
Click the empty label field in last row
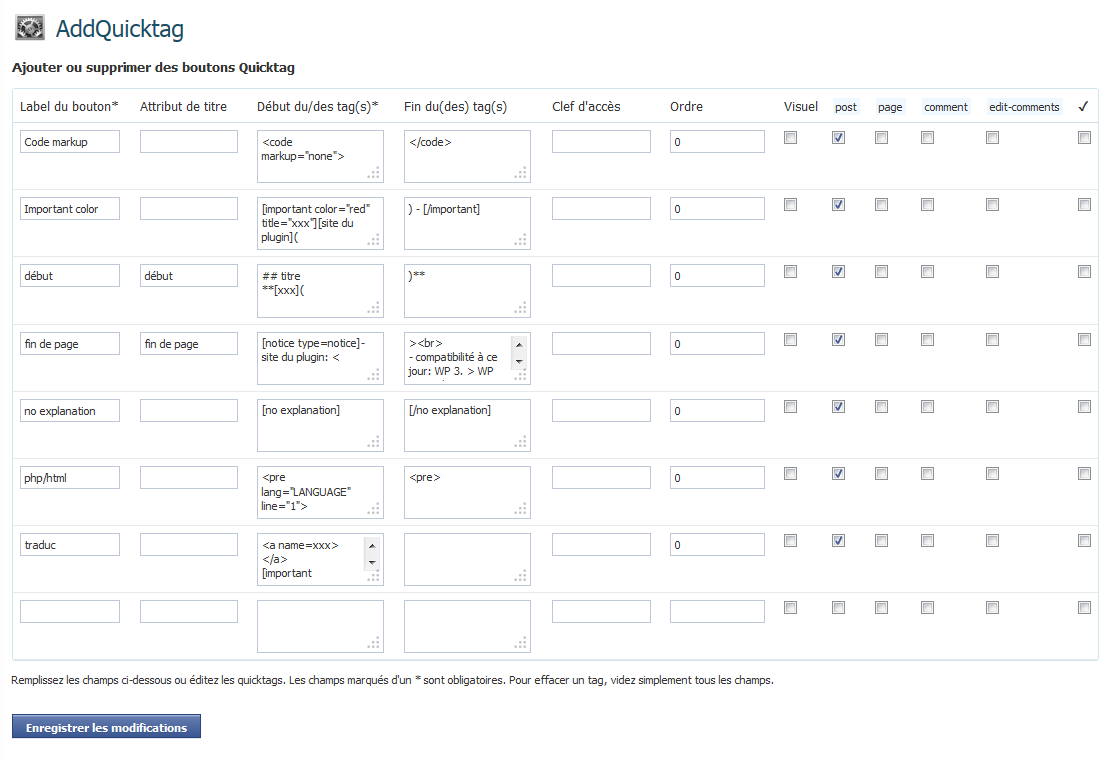(x=69, y=611)
